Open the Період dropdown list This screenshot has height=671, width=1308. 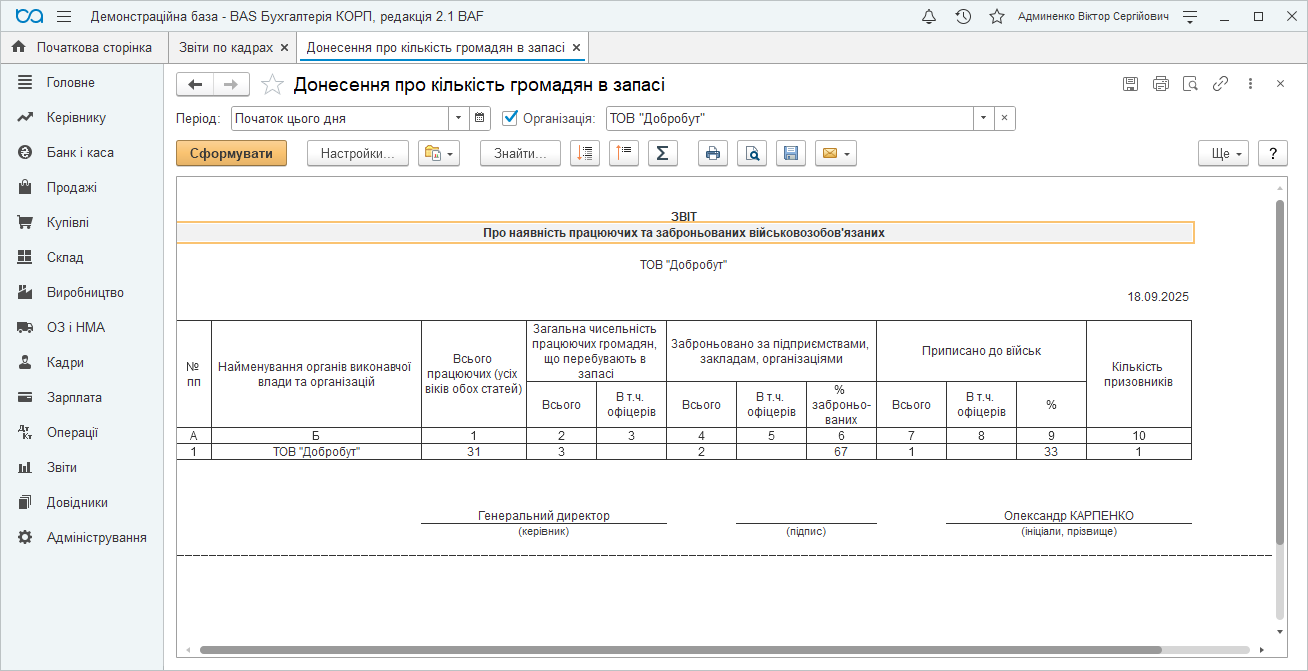[x=458, y=118]
